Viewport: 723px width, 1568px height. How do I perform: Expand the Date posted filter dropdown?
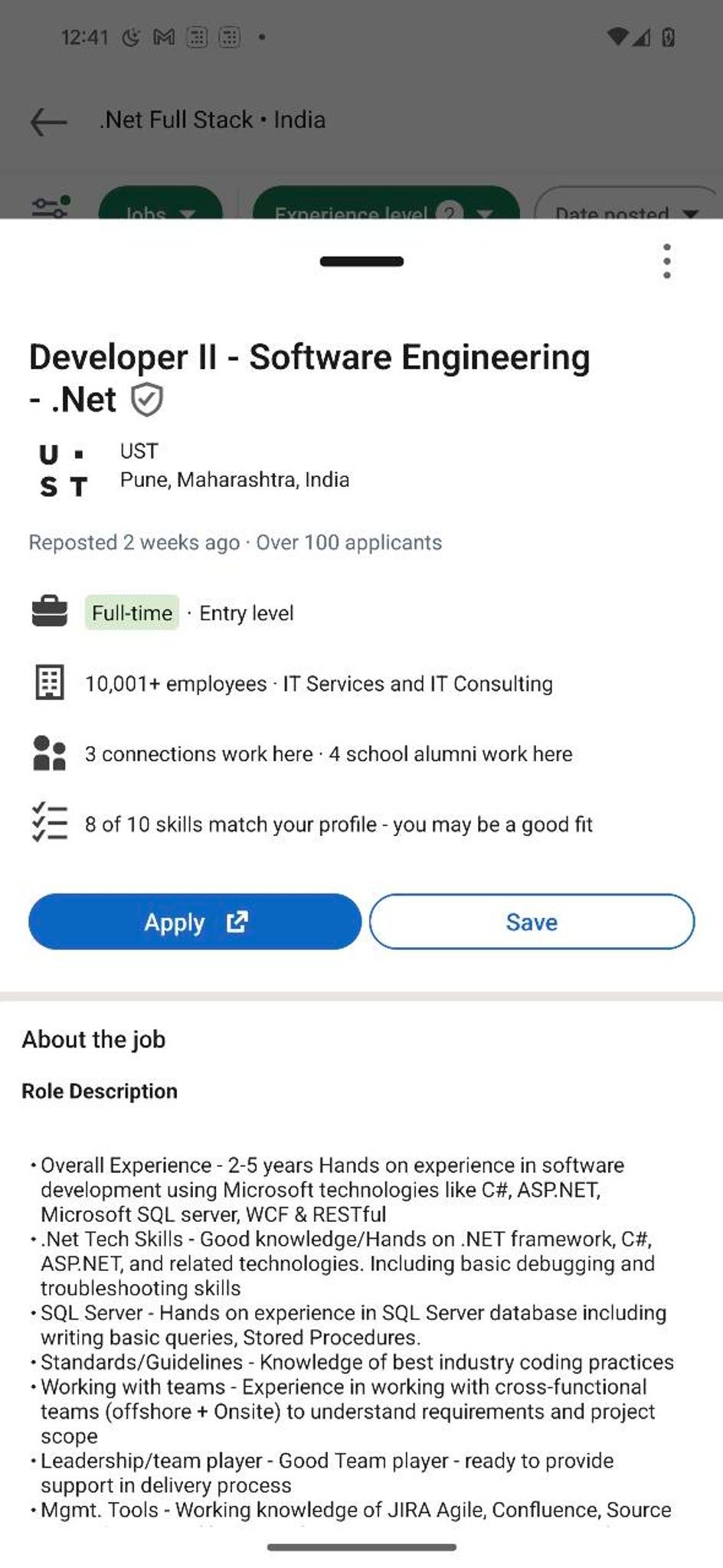tap(628, 204)
